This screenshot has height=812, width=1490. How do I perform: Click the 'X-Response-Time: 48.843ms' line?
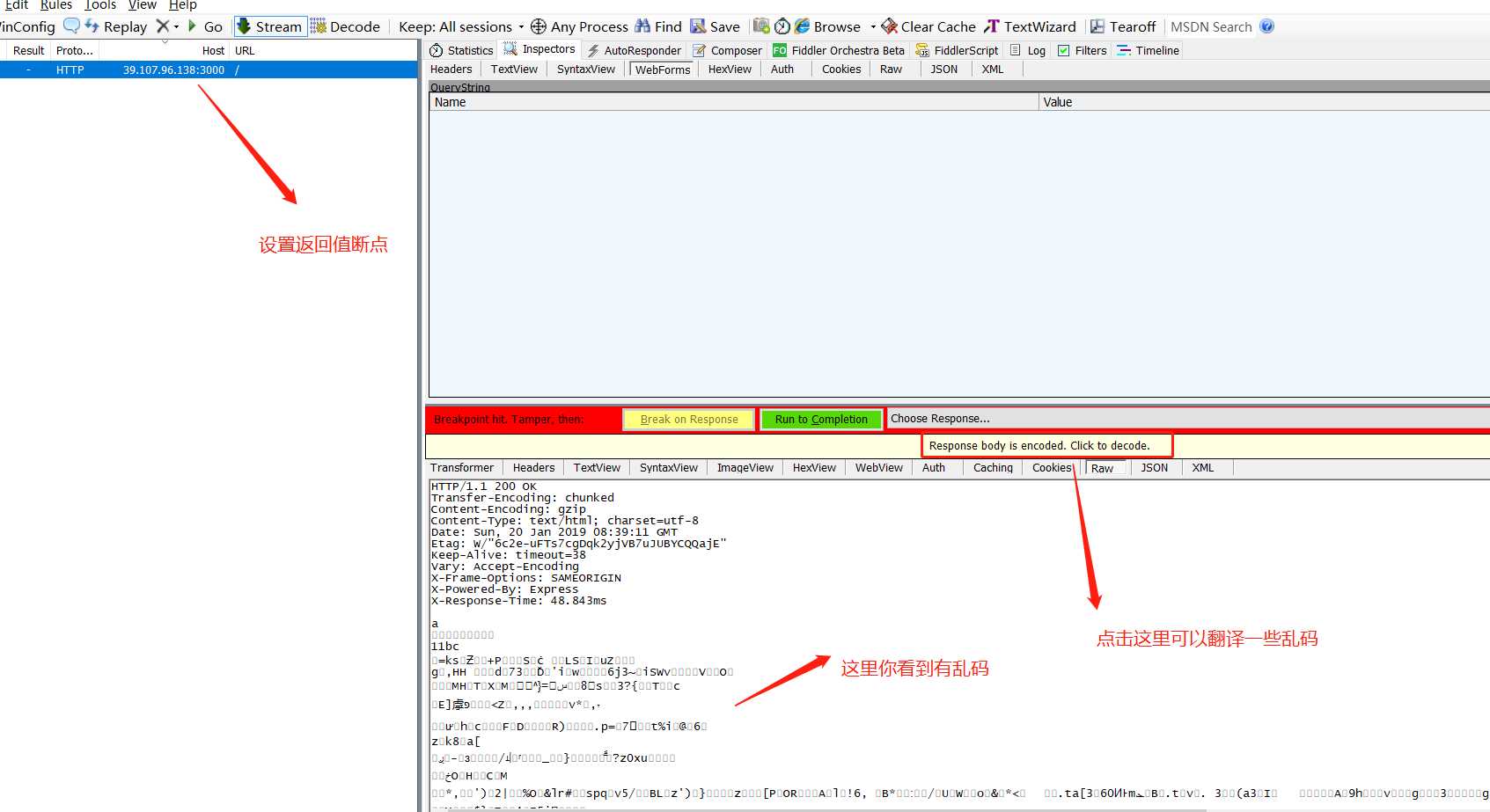518,601
